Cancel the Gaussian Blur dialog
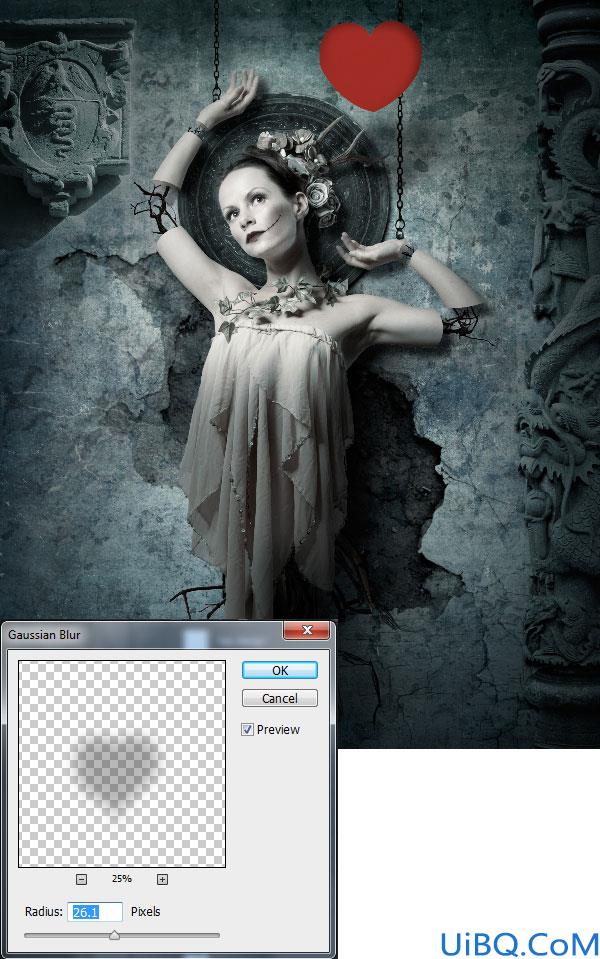Viewport: 600px width, 959px height. coord(280,698)
